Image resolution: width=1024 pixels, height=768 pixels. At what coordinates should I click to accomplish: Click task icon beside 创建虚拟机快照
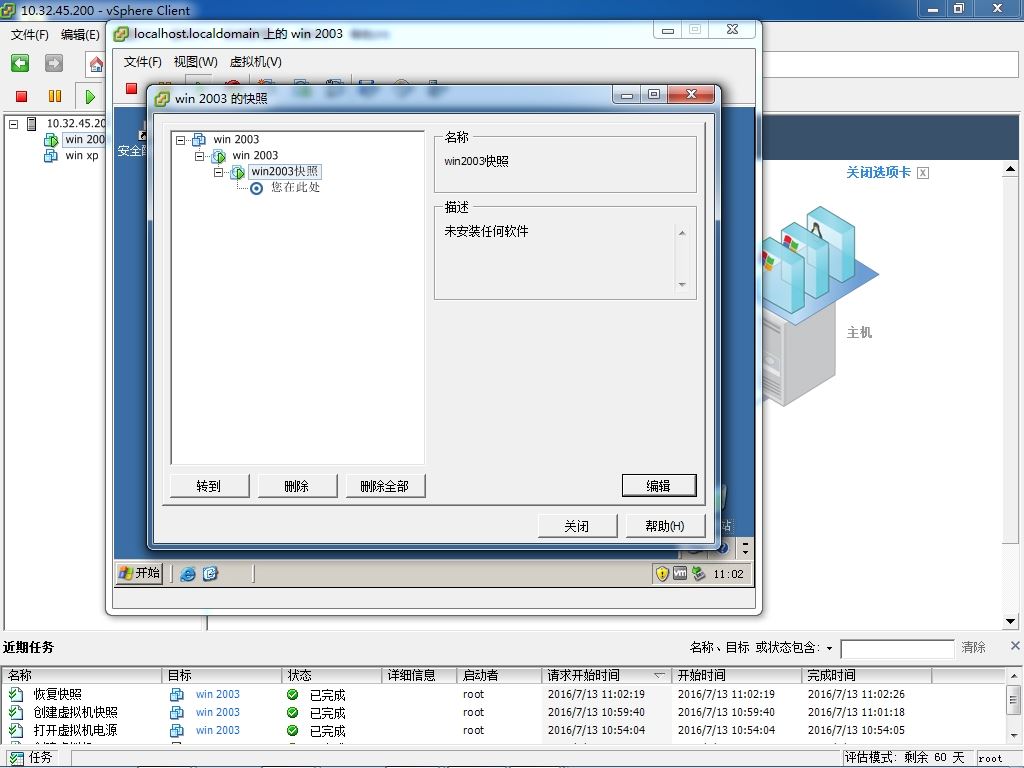click(16, 712)
